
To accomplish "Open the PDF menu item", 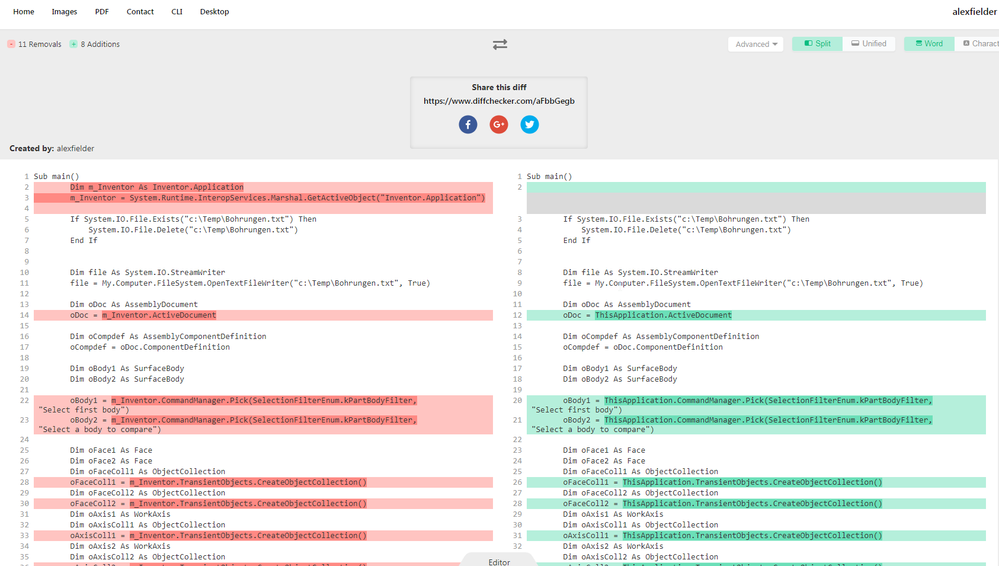I will coord(102,11).
